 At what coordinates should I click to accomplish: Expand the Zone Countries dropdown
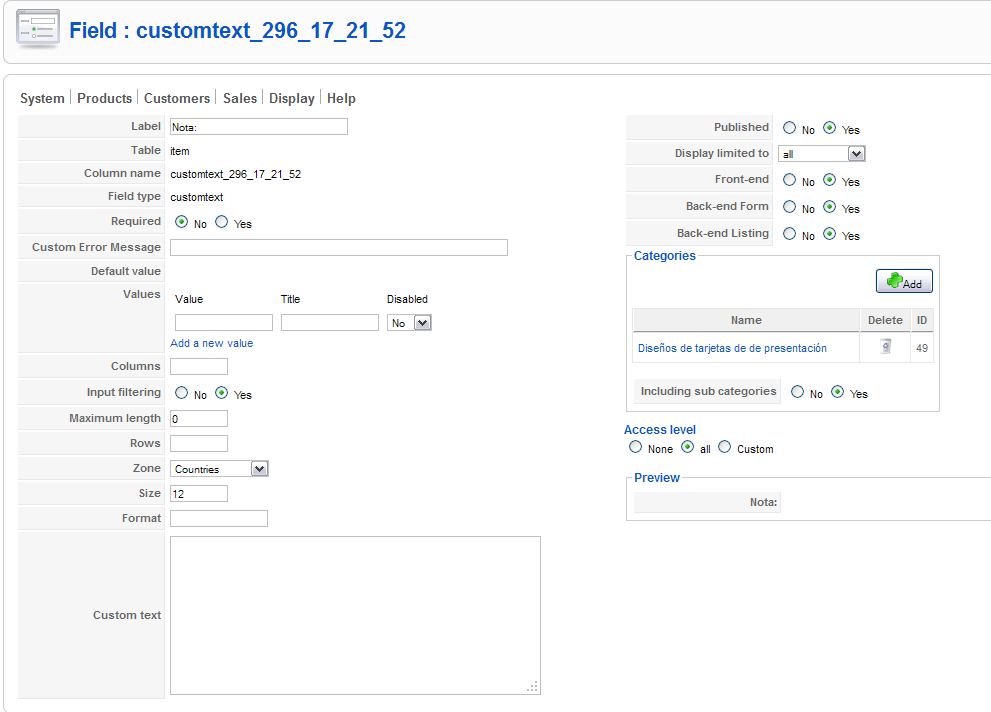pos(219,469)
